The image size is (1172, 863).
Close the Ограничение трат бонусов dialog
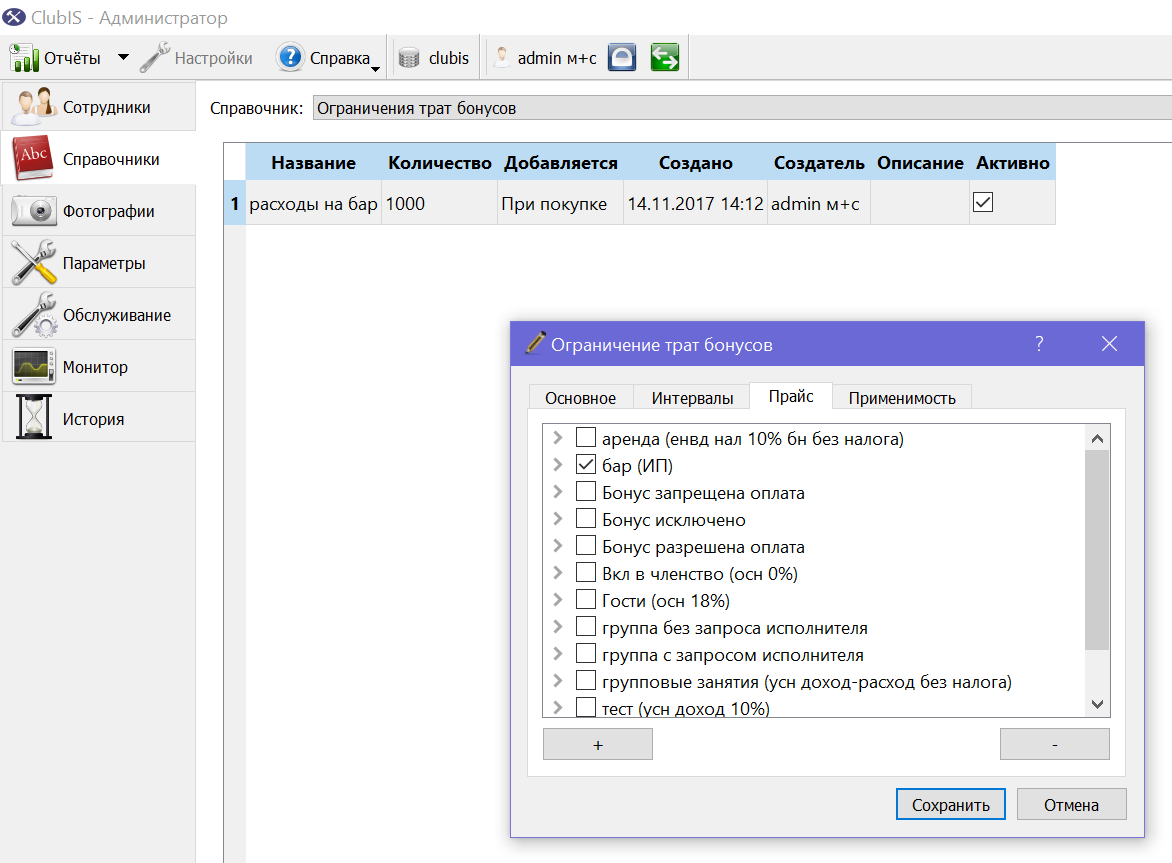tap(1109, 344)
